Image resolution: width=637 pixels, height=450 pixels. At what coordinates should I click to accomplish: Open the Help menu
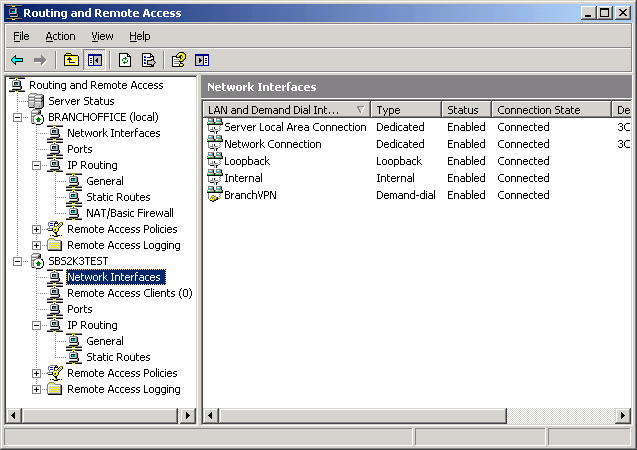(x=140, y=36)
